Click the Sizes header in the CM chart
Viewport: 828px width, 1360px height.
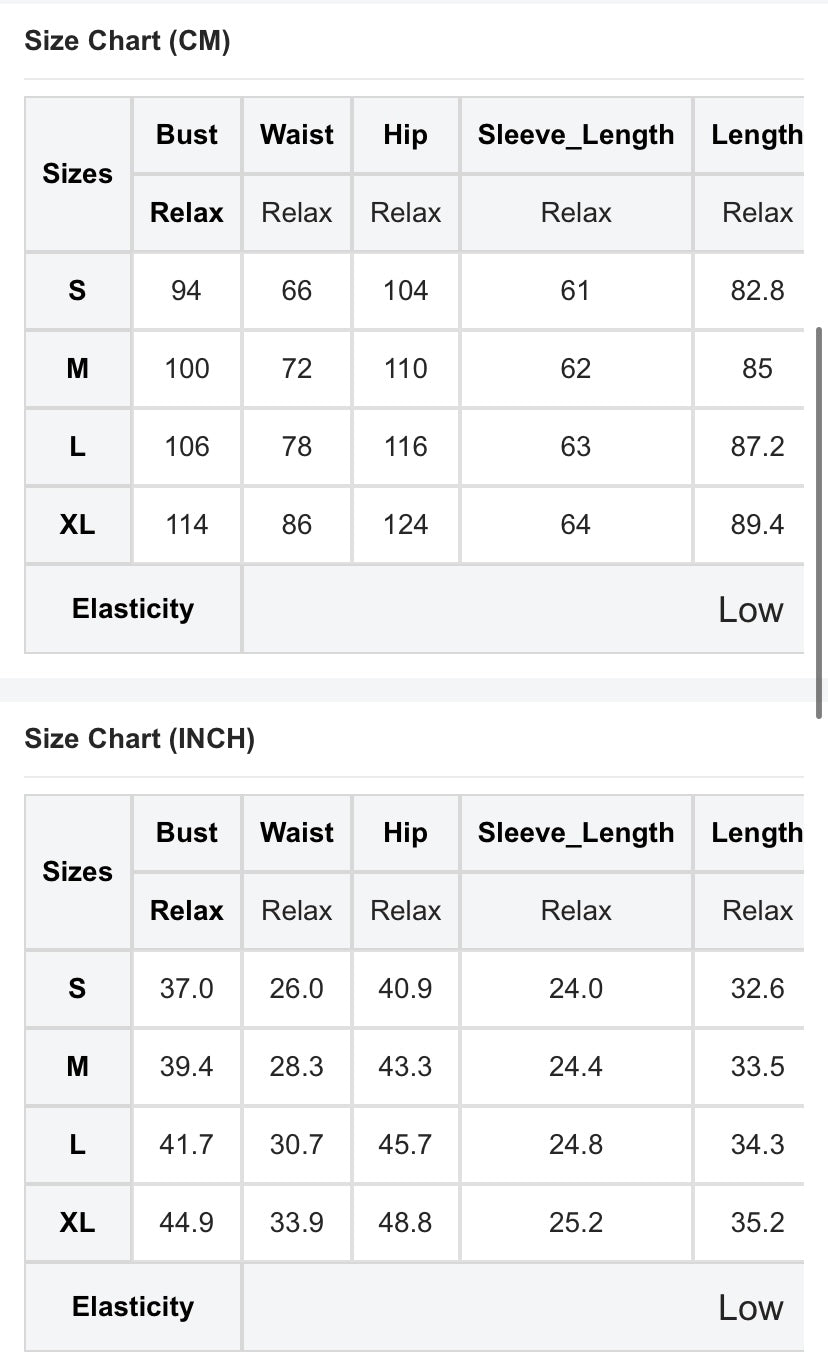(x=78, y=174)
